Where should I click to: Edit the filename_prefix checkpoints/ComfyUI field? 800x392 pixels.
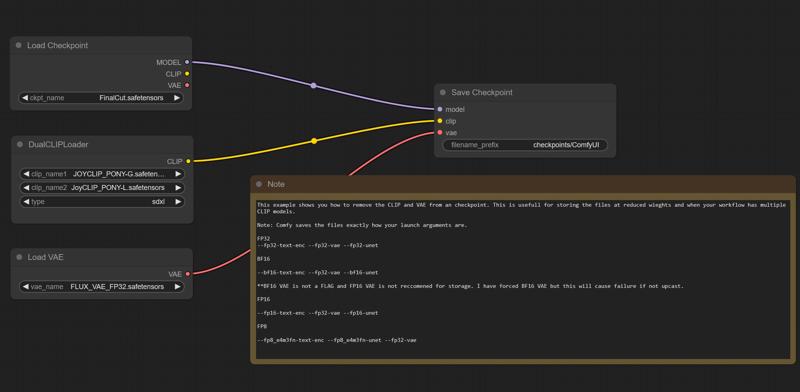coord(525,145)
